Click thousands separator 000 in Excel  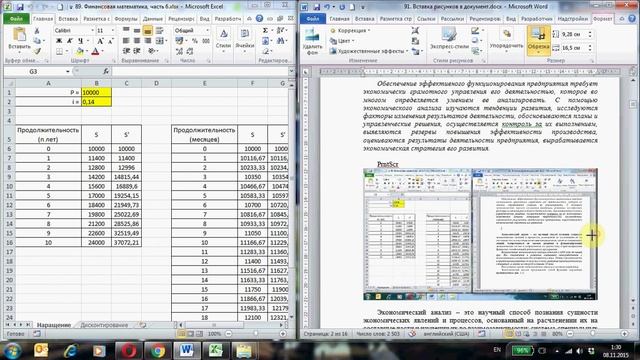point(206,41)
